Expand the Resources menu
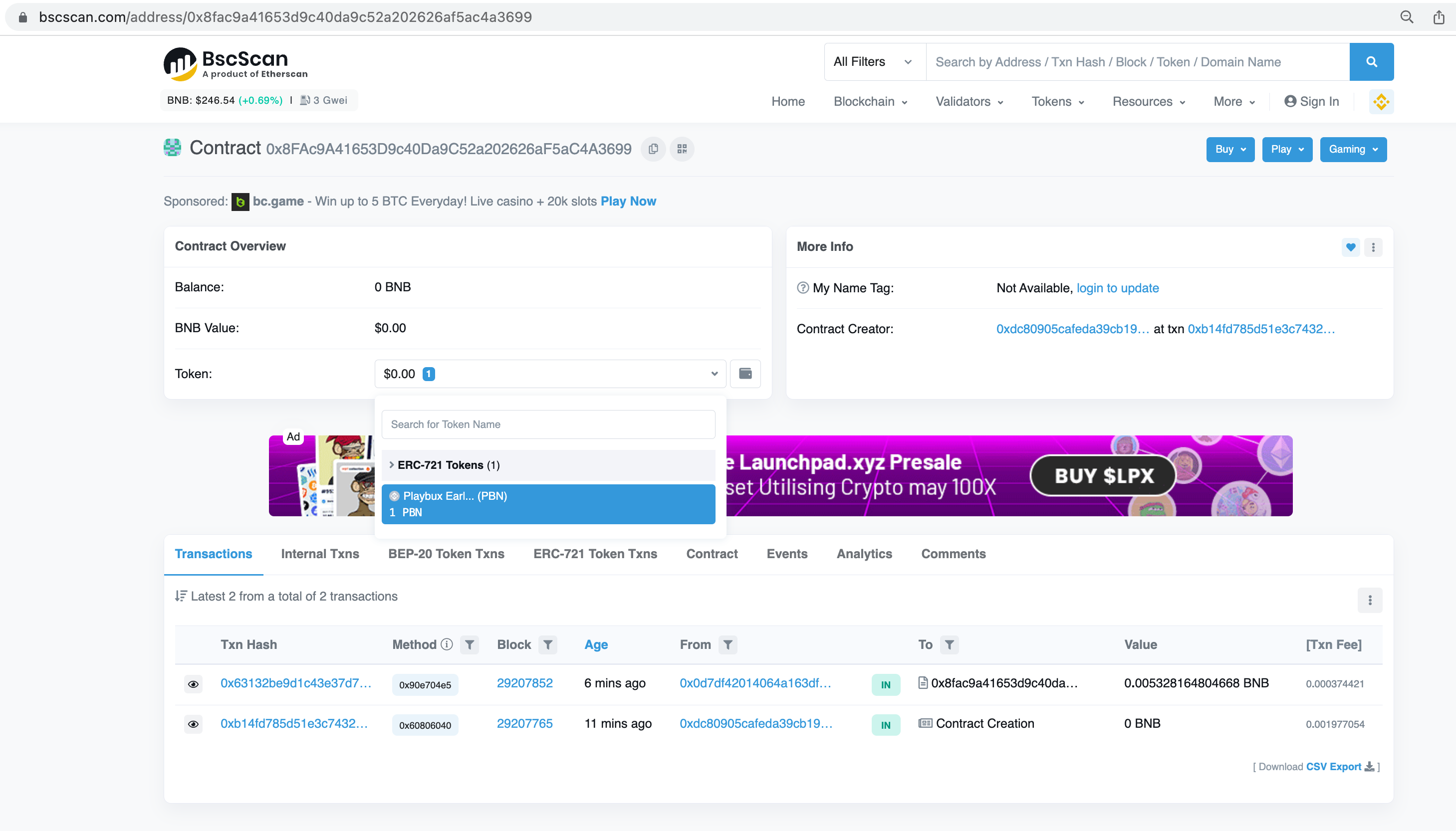 click(1148, 102)
